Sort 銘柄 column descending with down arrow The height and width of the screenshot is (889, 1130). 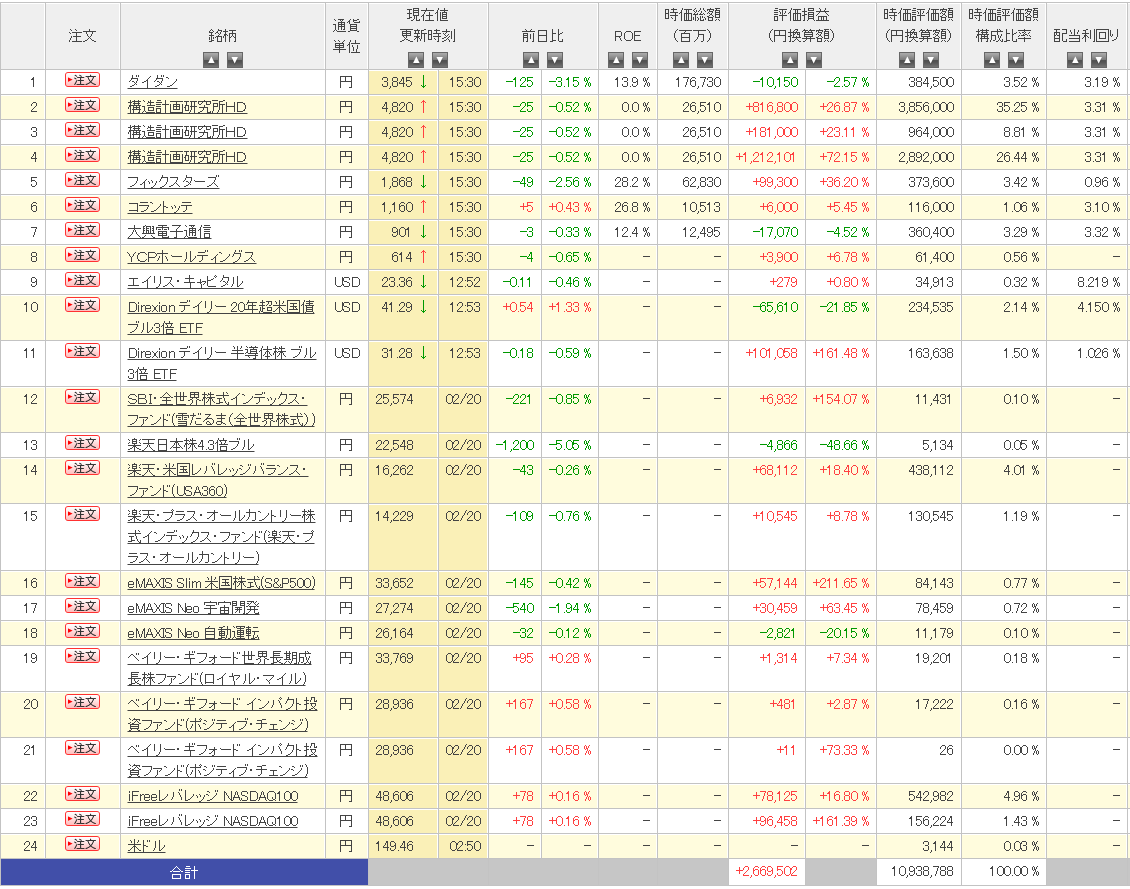coord(235,60)
